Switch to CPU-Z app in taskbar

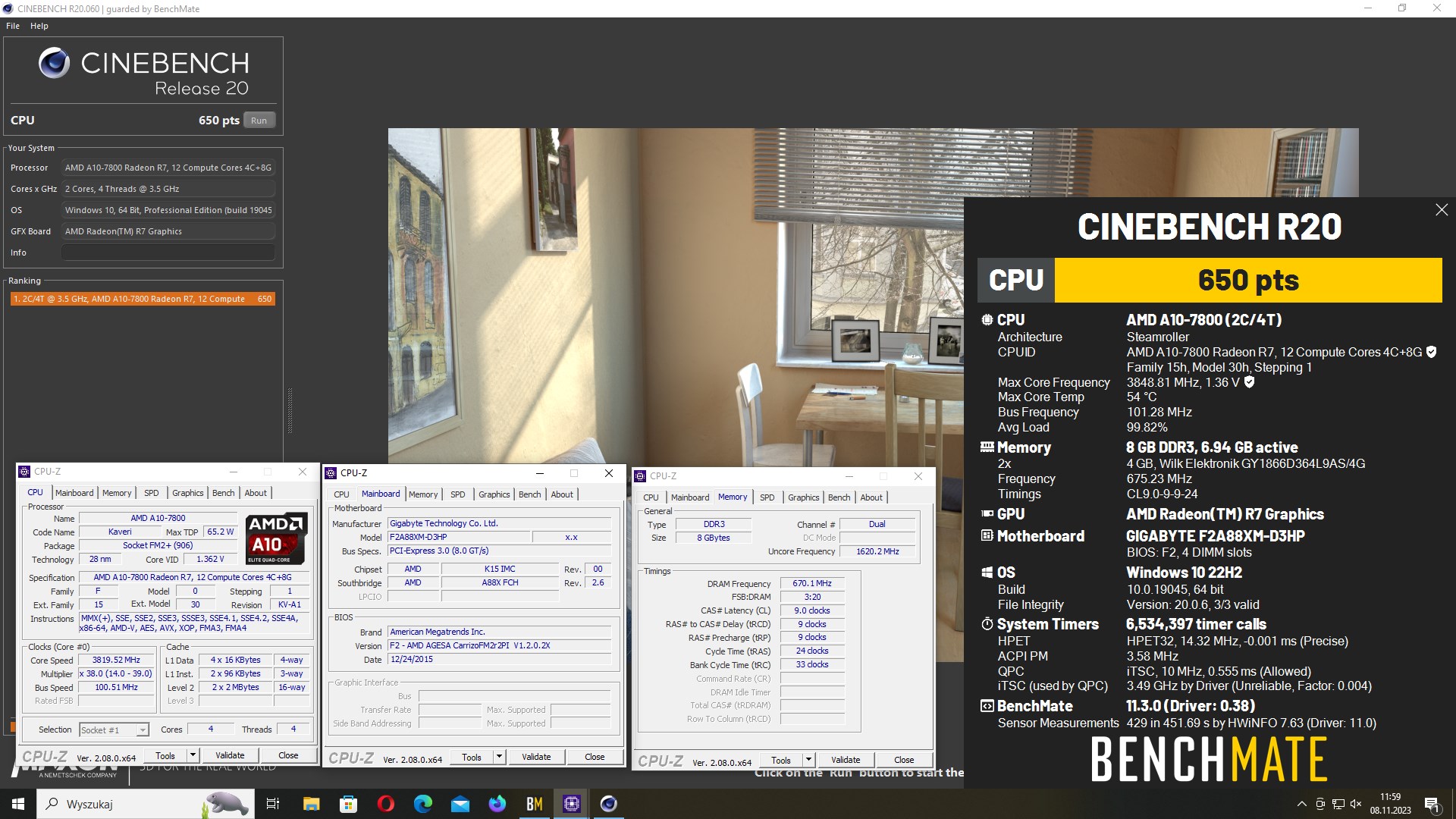pyautogui.click(x=572, y=804)
